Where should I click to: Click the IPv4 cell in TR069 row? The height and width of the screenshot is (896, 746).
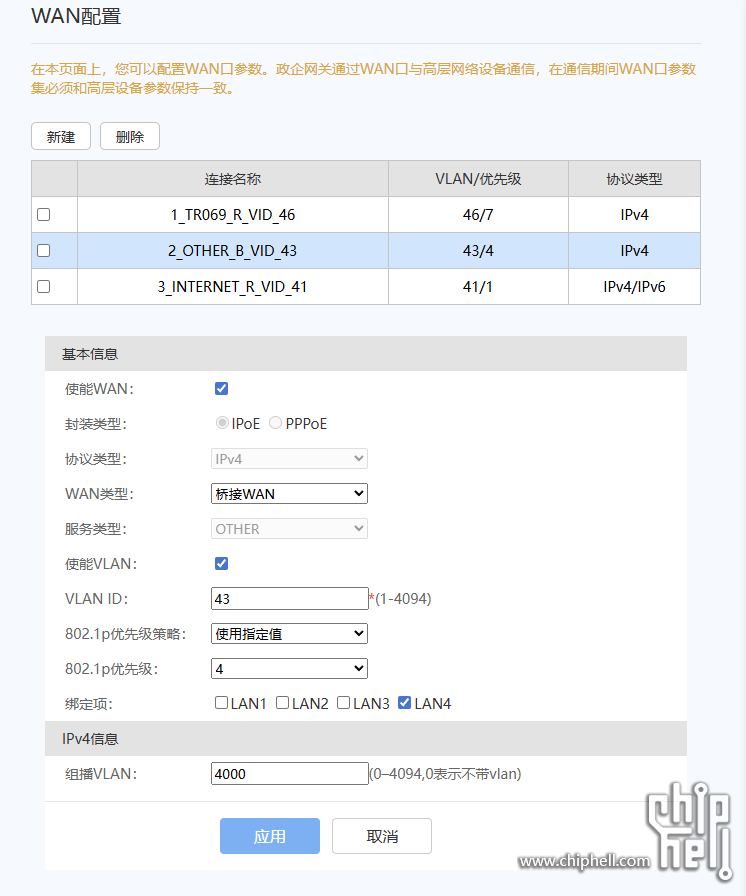(x=635, y=215)
